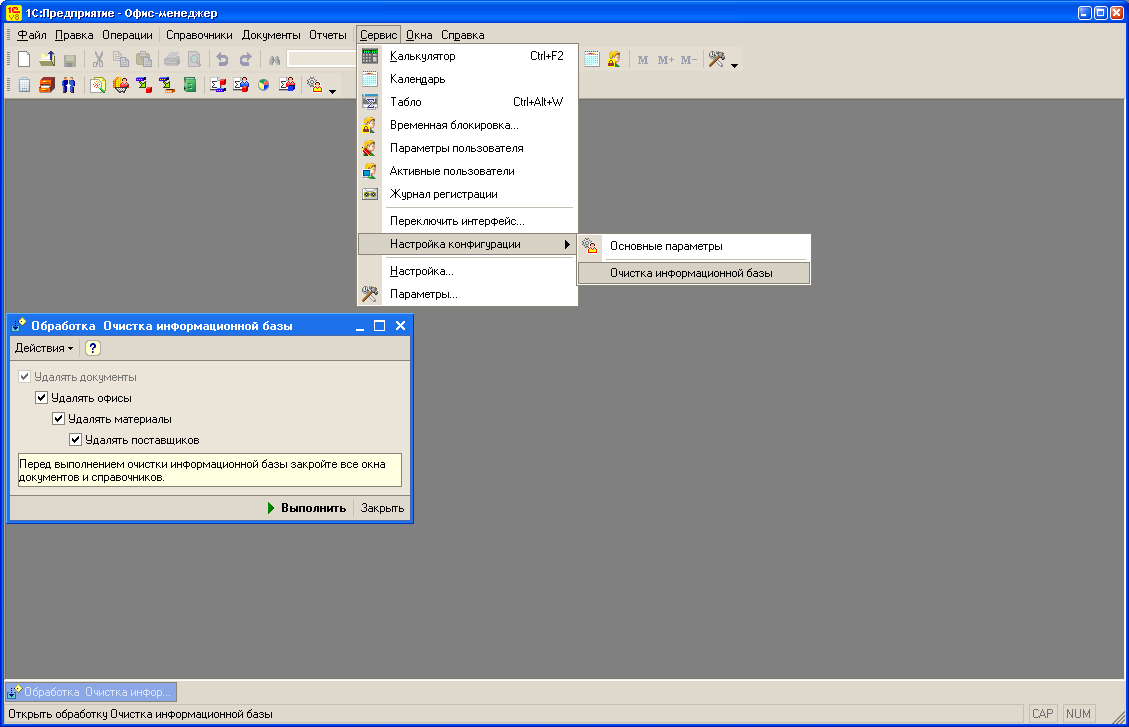The image size is (1129, 727).
Task: Choose Основные параметры submenu item
Action: tap(694, 246)
